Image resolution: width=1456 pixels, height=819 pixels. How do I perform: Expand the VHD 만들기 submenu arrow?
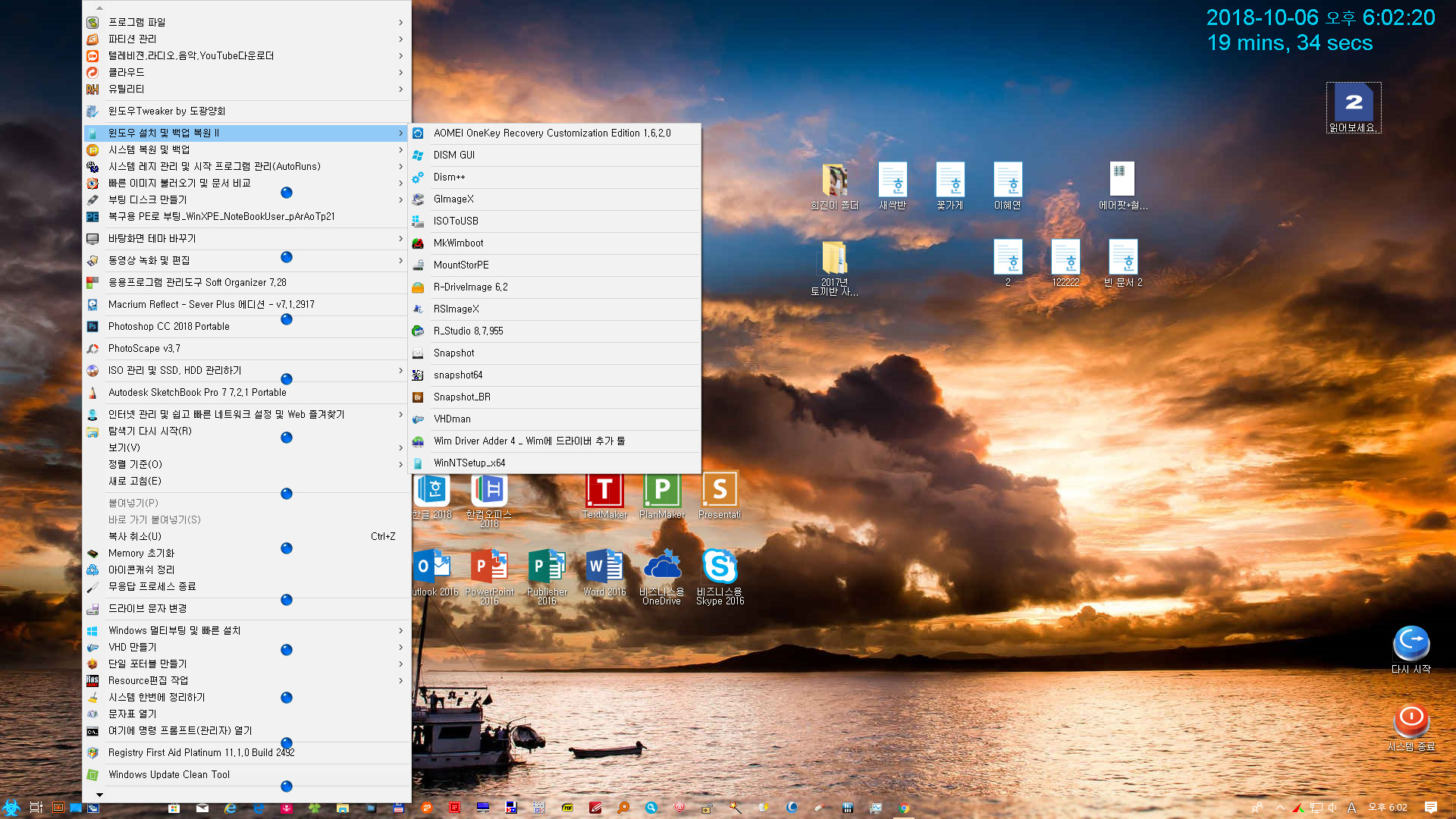pyautogui.click(x=401, y=647)
